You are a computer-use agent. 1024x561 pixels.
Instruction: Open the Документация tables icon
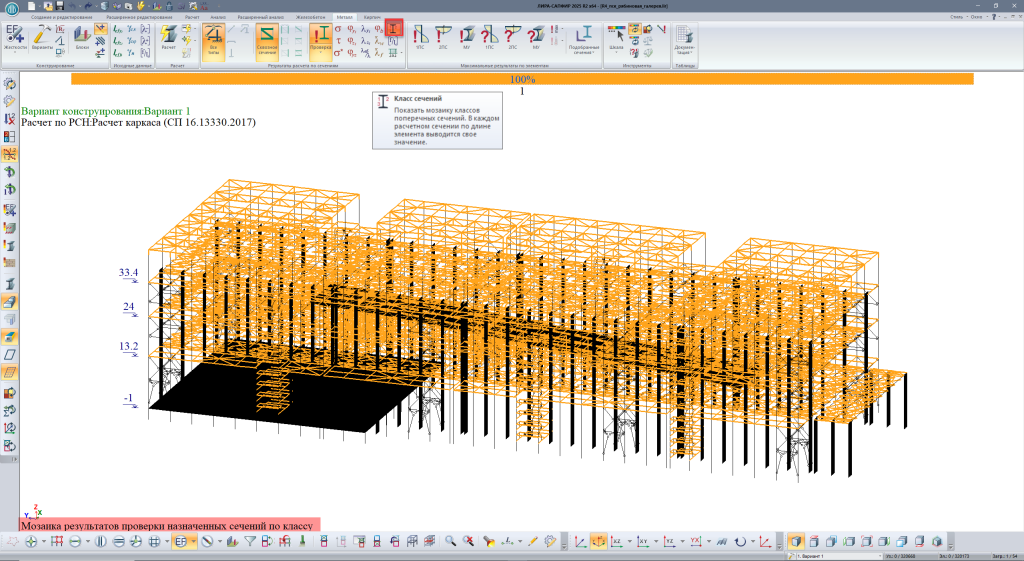[685, 38]
